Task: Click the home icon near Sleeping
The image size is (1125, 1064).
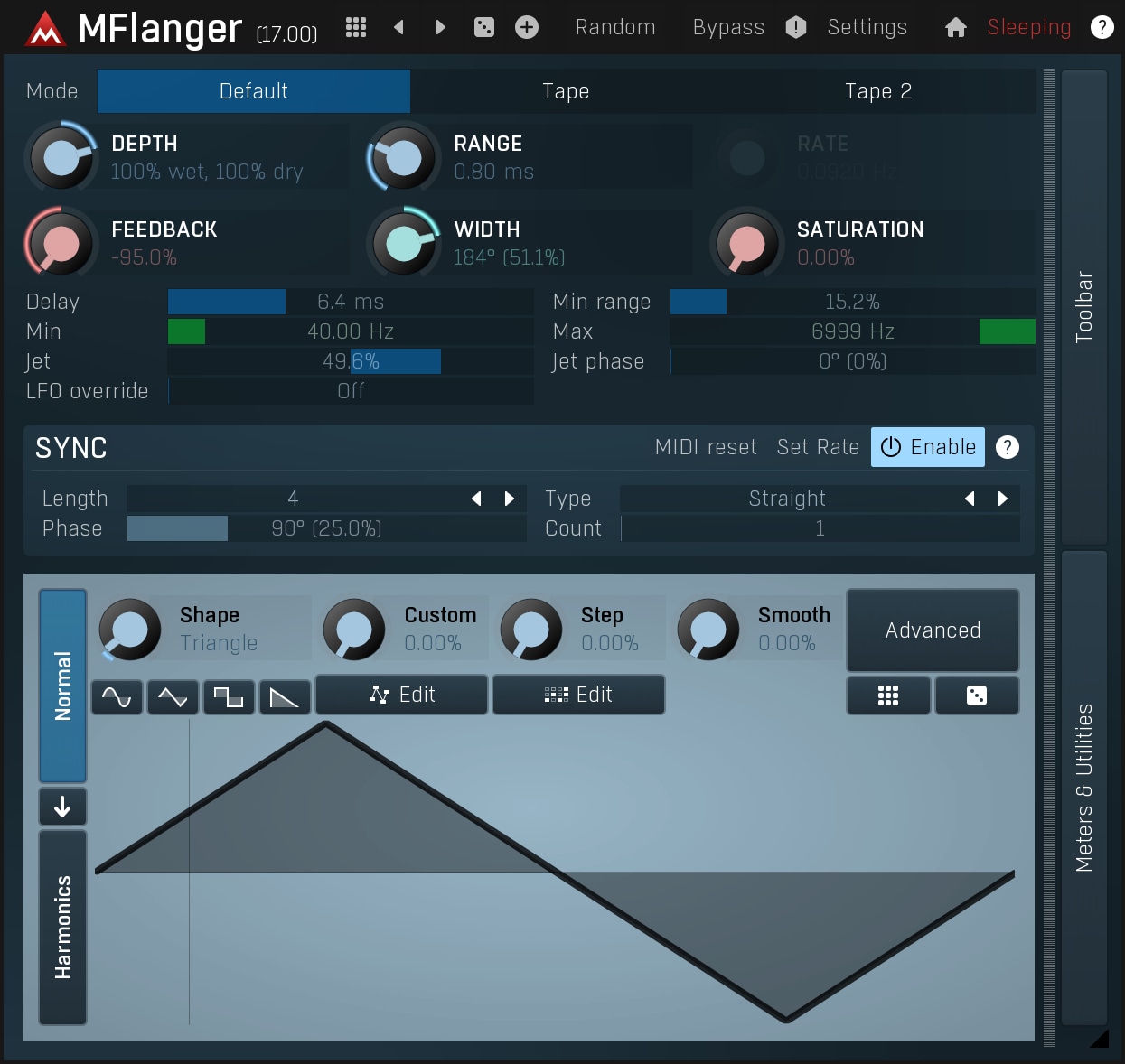Action: click(955, 27)
